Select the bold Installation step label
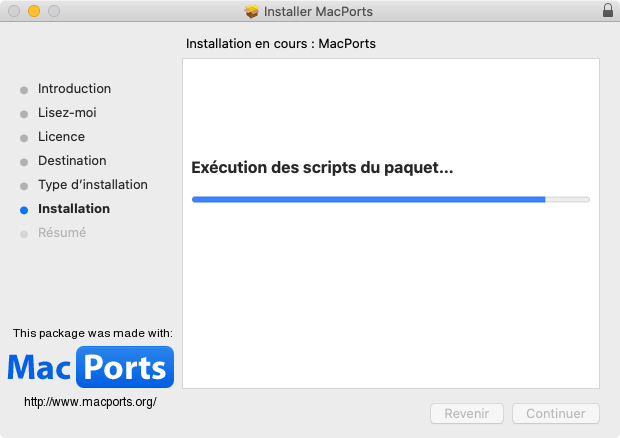The height and width of the screenshot is (438, 620). [74, 209]
